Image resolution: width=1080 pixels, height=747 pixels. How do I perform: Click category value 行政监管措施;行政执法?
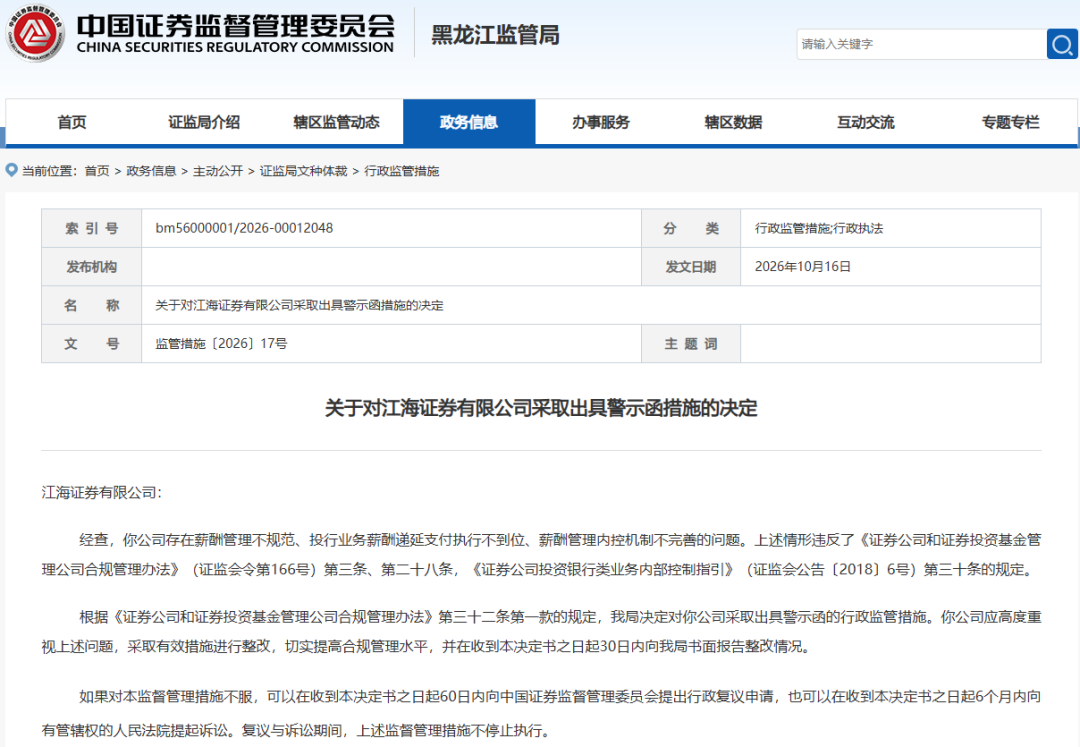819,228
